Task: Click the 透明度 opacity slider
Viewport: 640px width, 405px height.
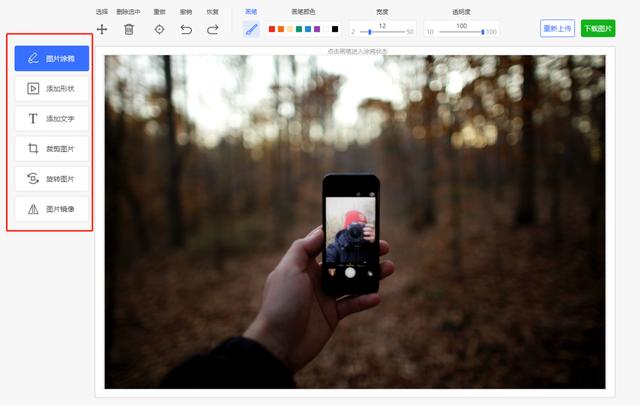Action: point(460,32)
